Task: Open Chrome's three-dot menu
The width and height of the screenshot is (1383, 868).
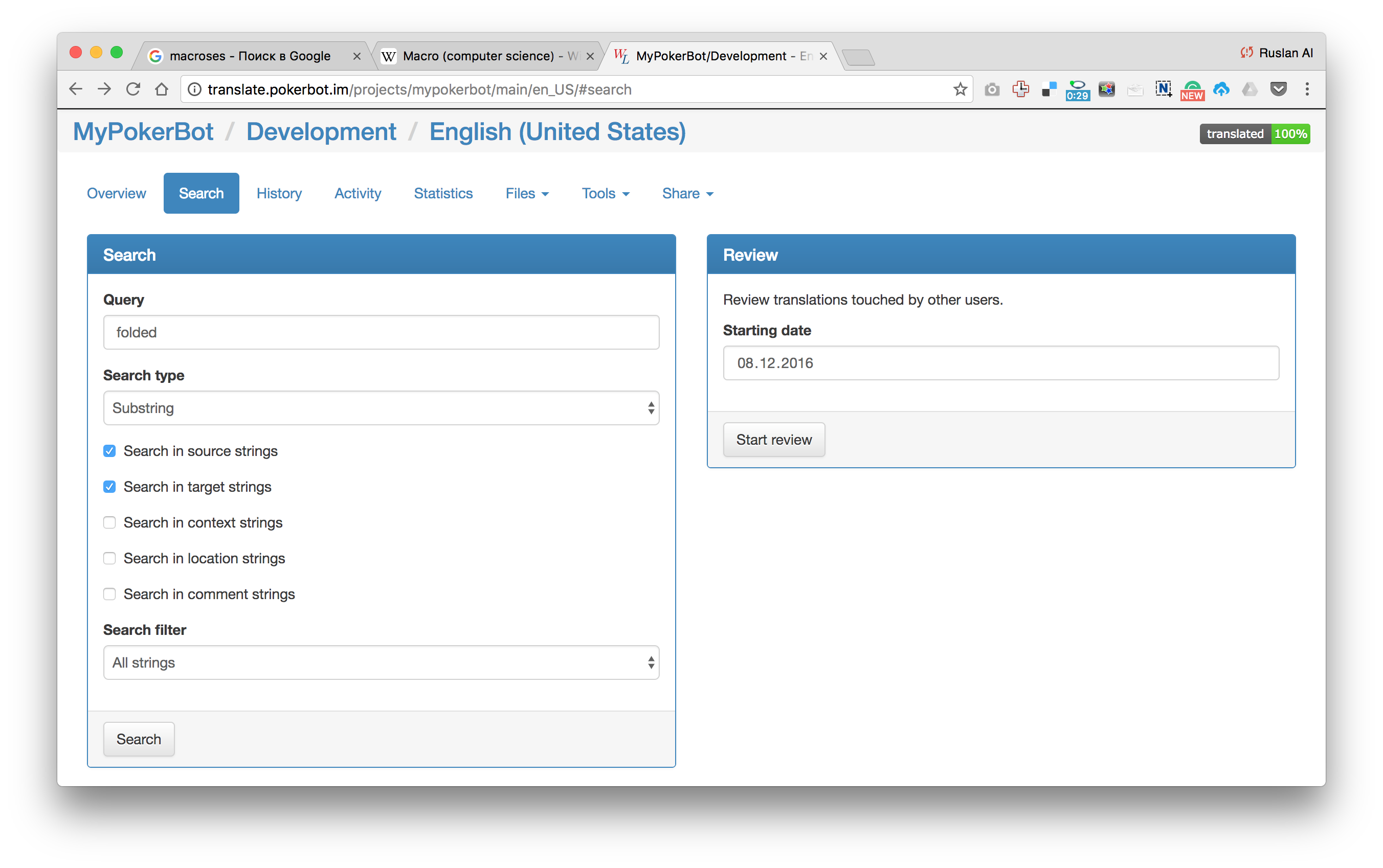Action: 1307,89
